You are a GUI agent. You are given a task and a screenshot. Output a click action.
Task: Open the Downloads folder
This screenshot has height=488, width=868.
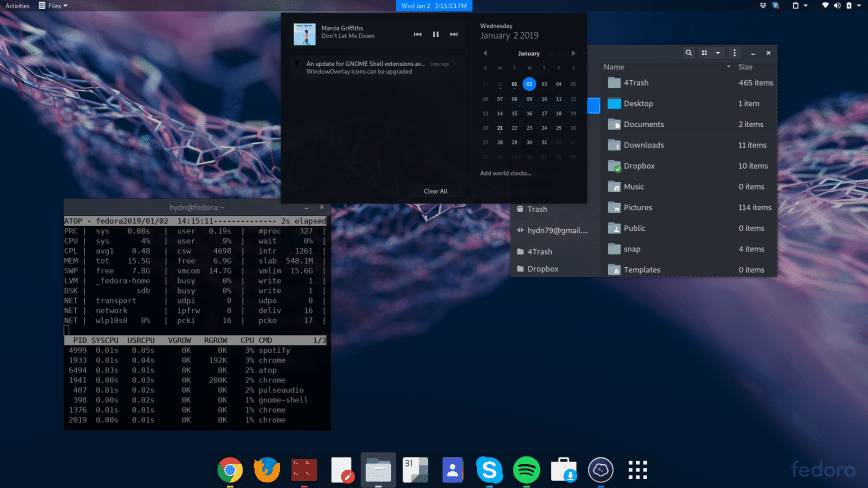pyautogui.click(x=643, y=145)
